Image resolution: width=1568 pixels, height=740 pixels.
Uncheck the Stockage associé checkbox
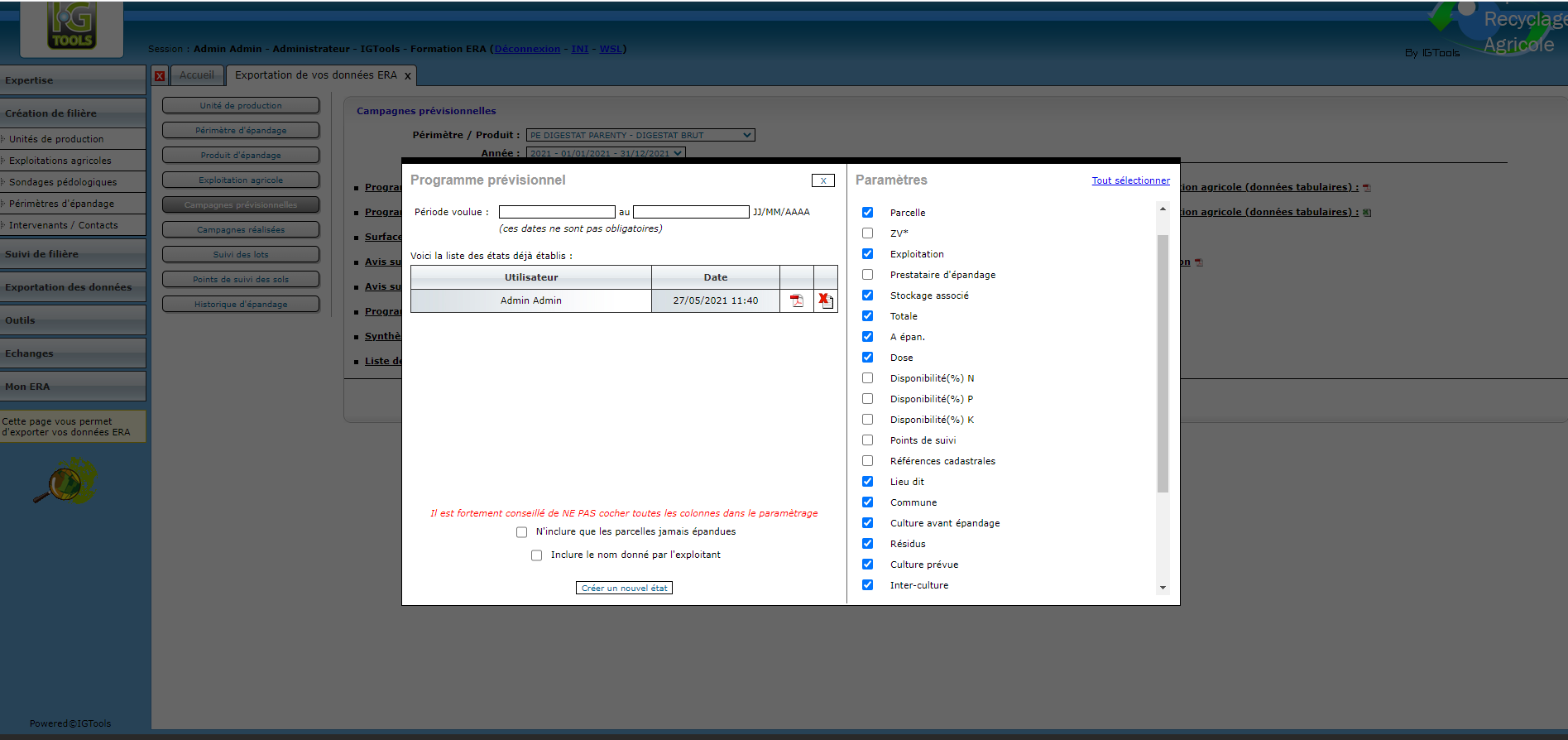[x=867, y=296]
